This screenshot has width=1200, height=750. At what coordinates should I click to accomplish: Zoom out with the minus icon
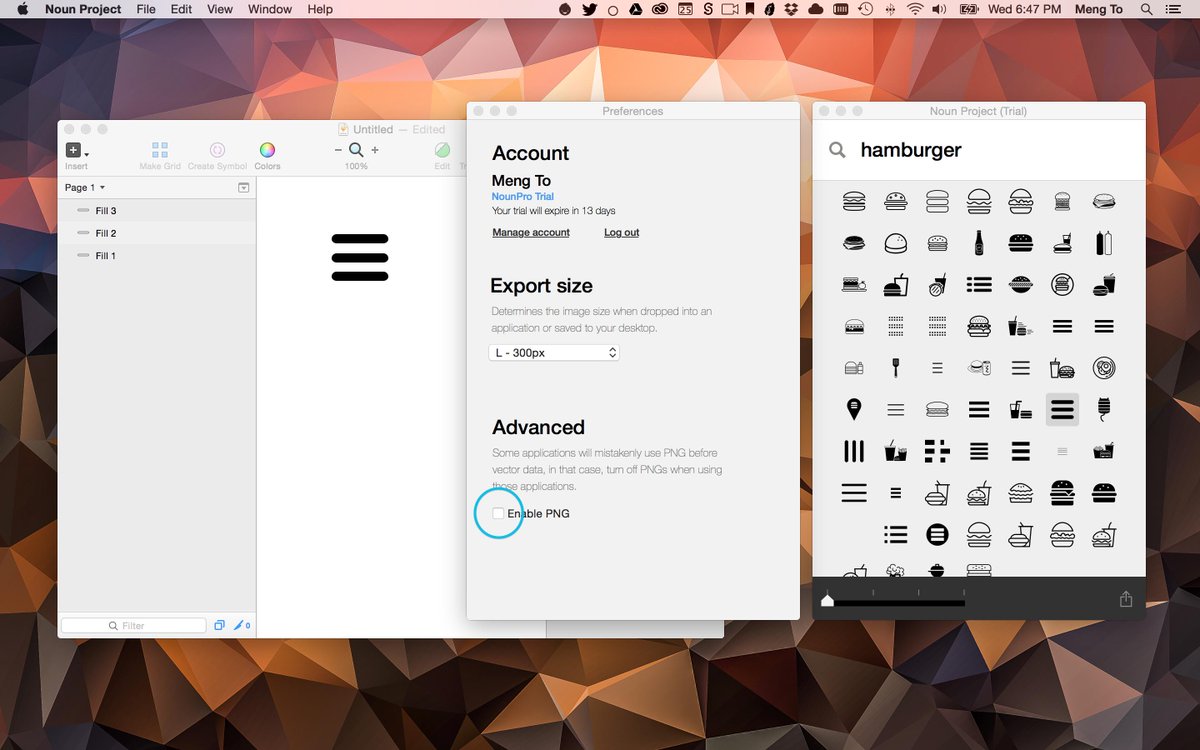(x=338, y=150)
